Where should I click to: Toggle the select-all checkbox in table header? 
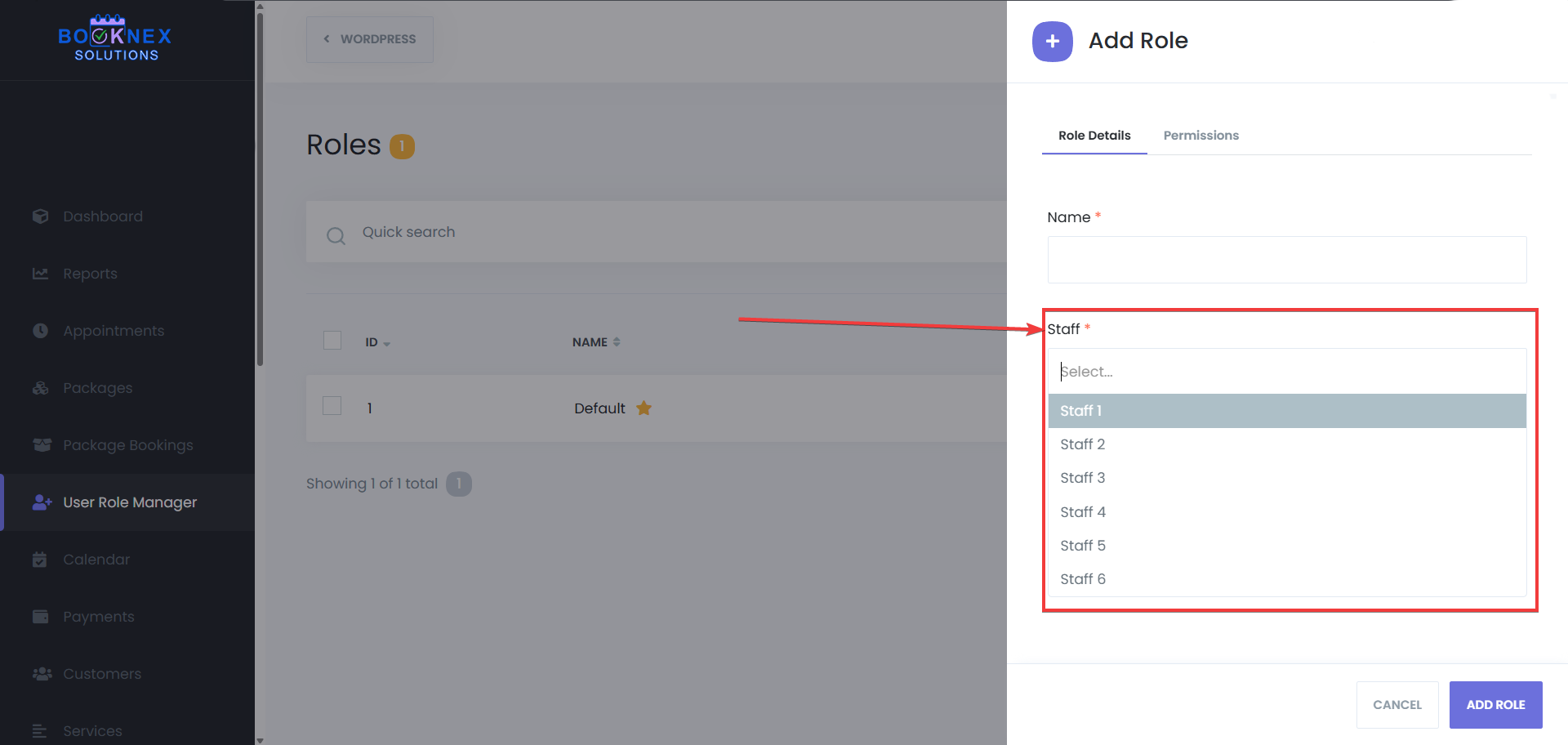[332, 341]
